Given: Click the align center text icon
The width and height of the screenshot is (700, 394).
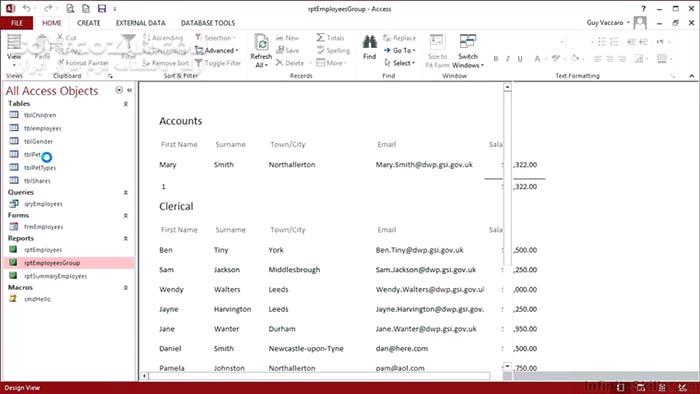Looking at the screenshot, I should coord(610,58).
